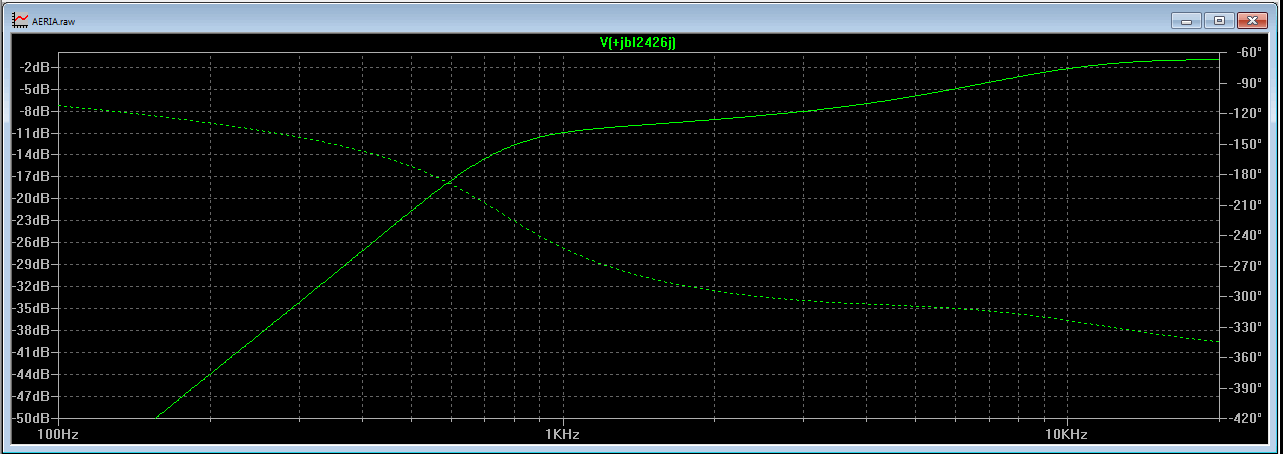Click the -17dB left axis value
1283x454 pixels.
pyautogui.click(x=32, y=177)
